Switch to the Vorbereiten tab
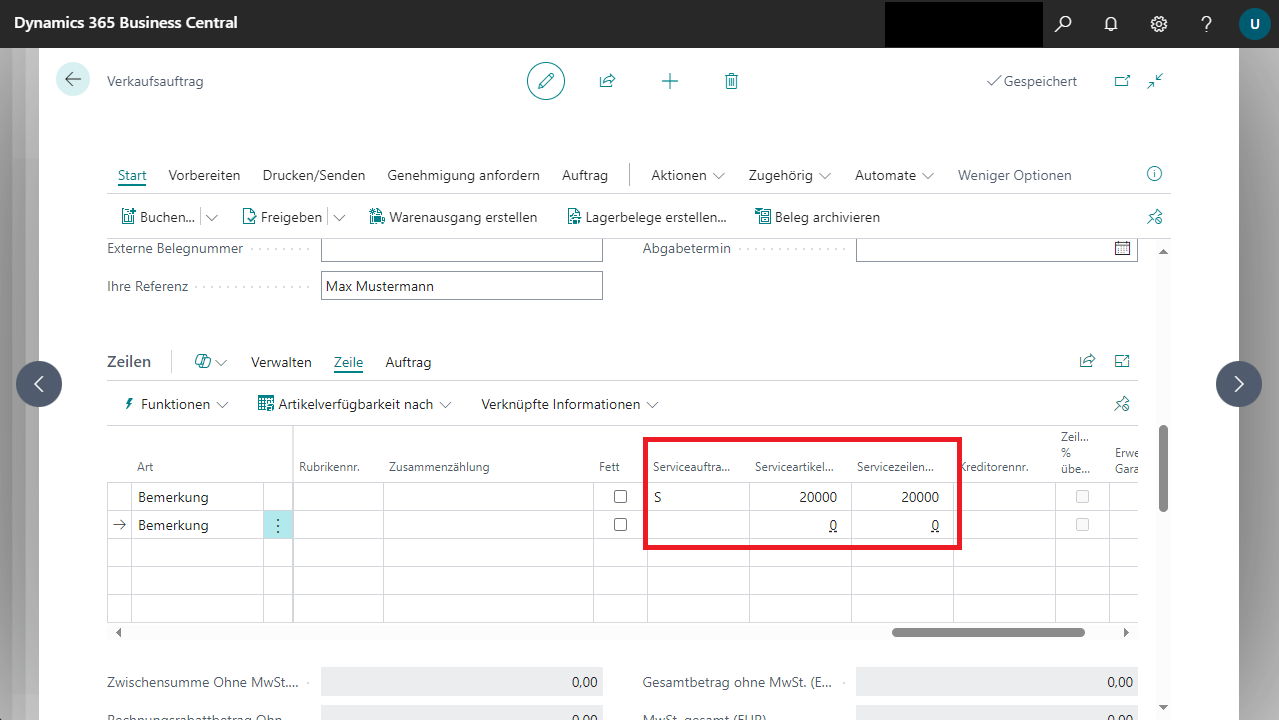Screen dimensions: 1279x720 click(x=204, y=175)
